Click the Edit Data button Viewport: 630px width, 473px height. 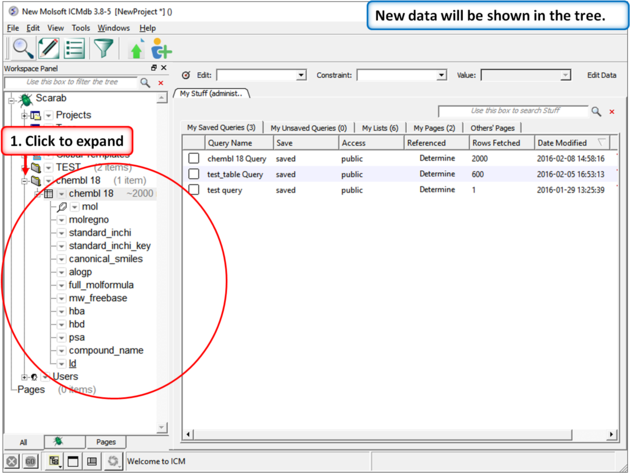pyautogui.click(x=601, y=75)
